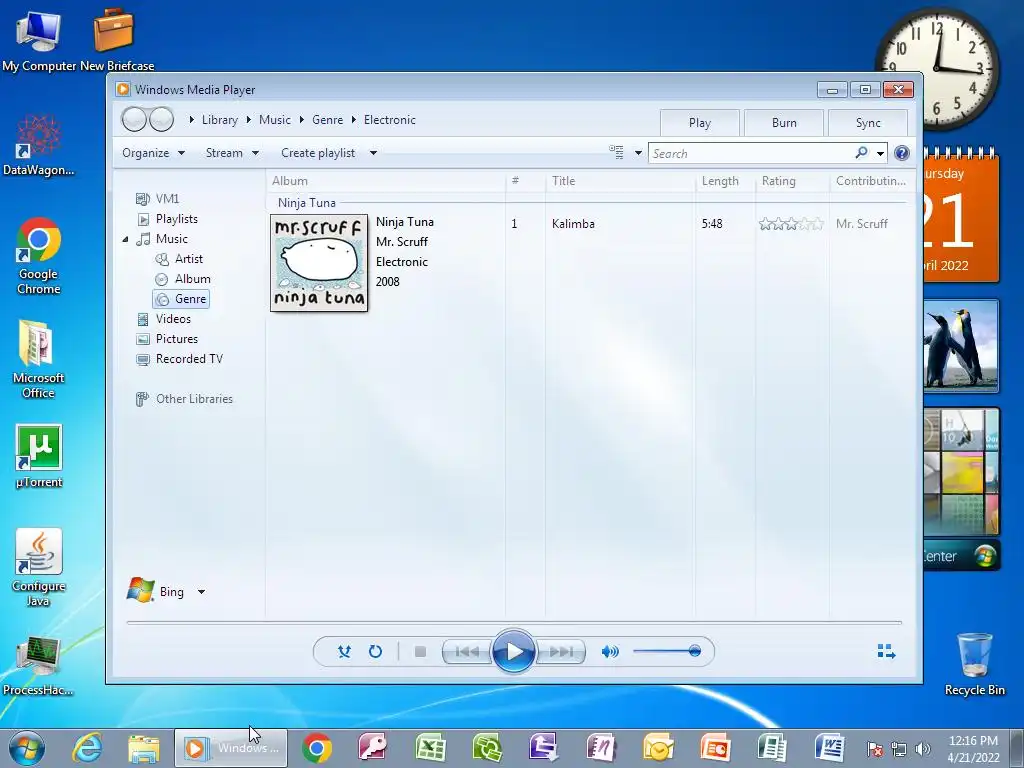Open Microsoft Word from taskbar
This screenshot has width=1024, height=768.
(829, 748)
